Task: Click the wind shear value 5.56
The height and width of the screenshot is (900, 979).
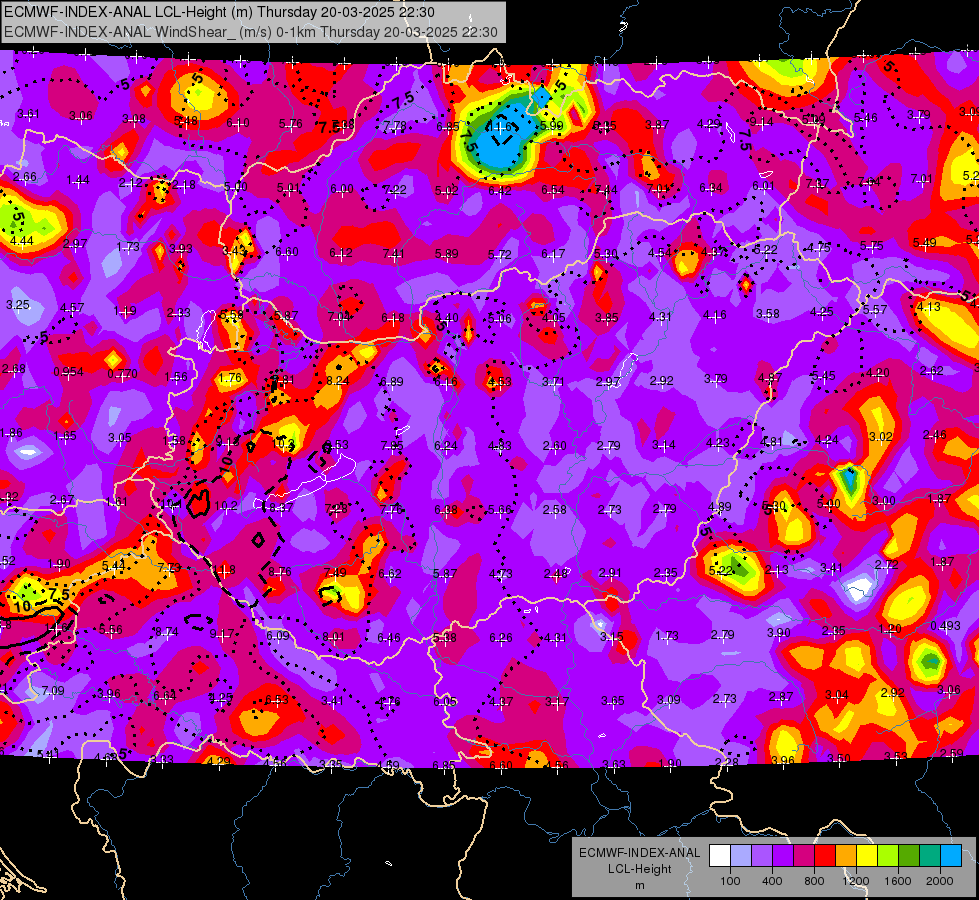Action: pyautogui.click(x=111, y=630)
